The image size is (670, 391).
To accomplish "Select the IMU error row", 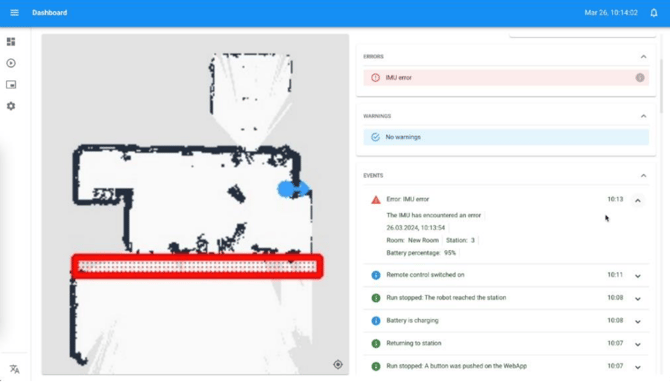I will (x=506, y=77).
